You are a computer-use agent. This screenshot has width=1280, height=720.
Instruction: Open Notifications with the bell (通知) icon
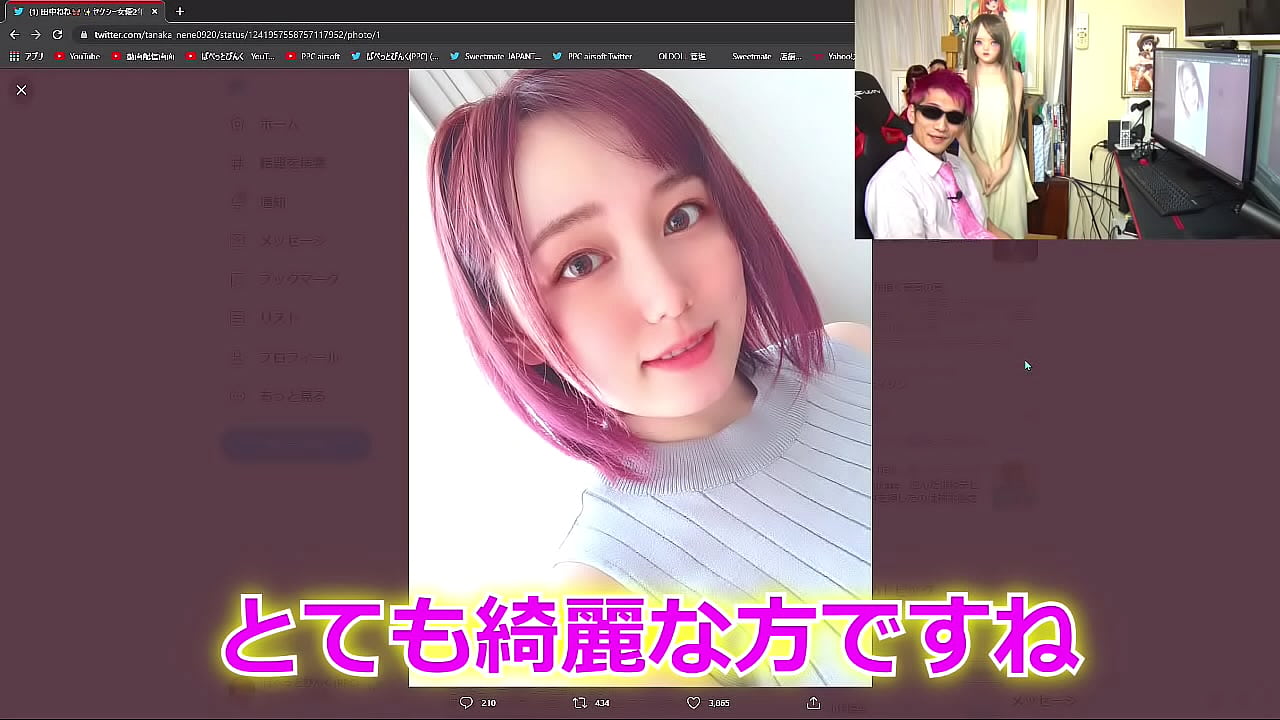pos(236,201)
